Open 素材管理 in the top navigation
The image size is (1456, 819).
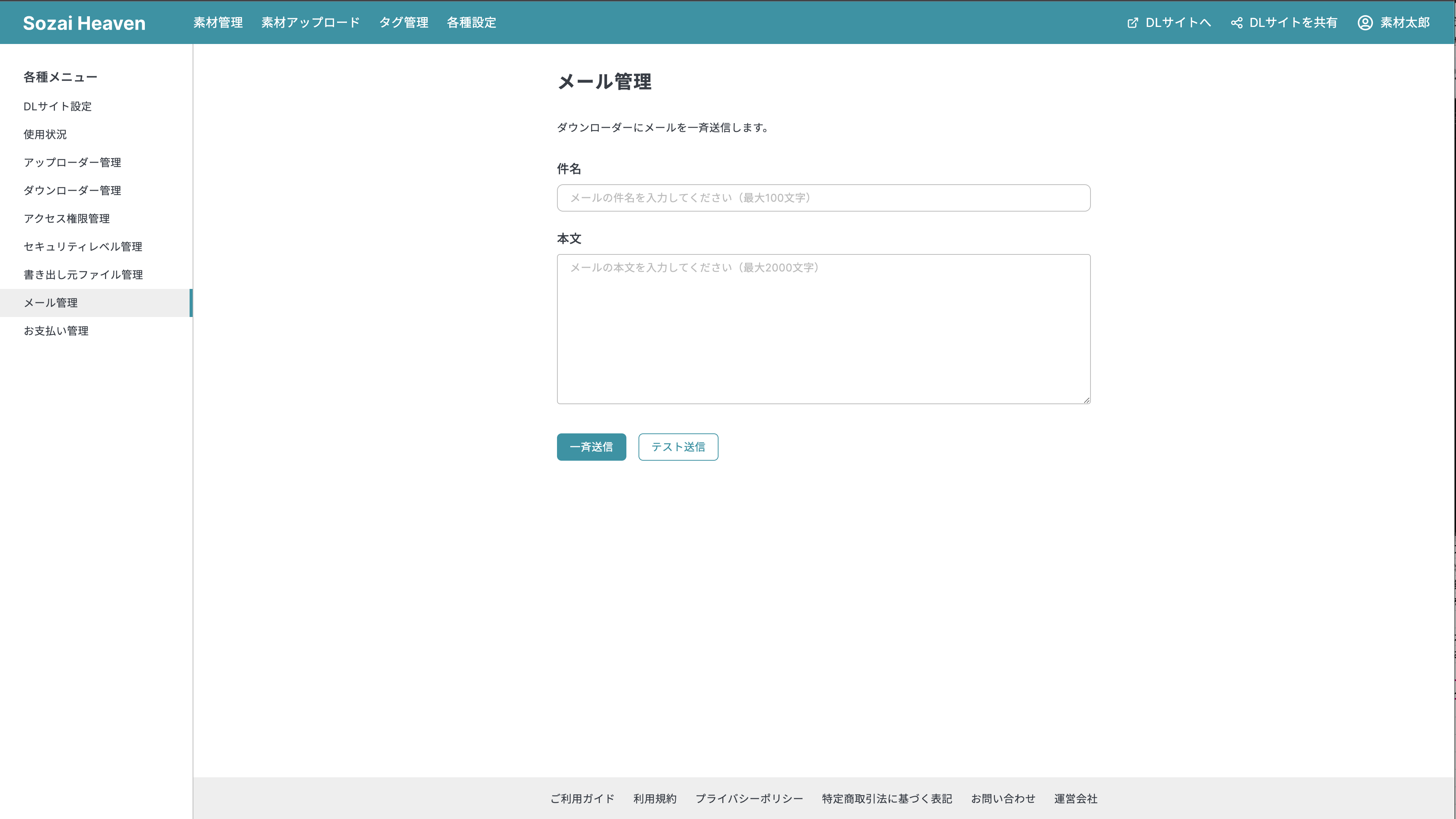pyautogui.click(x=218, y=23)
